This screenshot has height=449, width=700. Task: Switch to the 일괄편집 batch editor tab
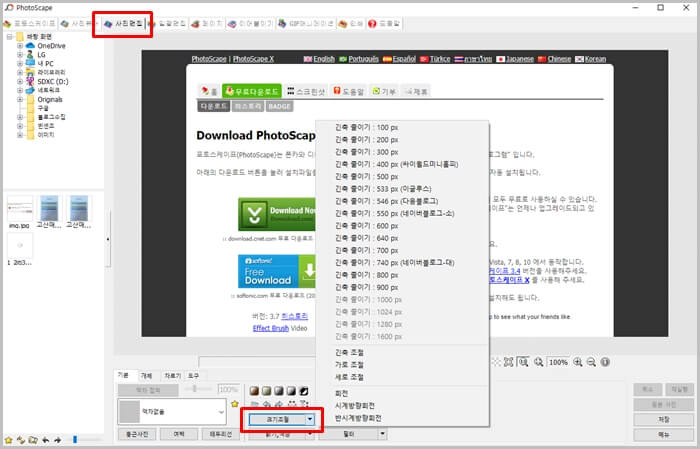[x=169, y=23]
